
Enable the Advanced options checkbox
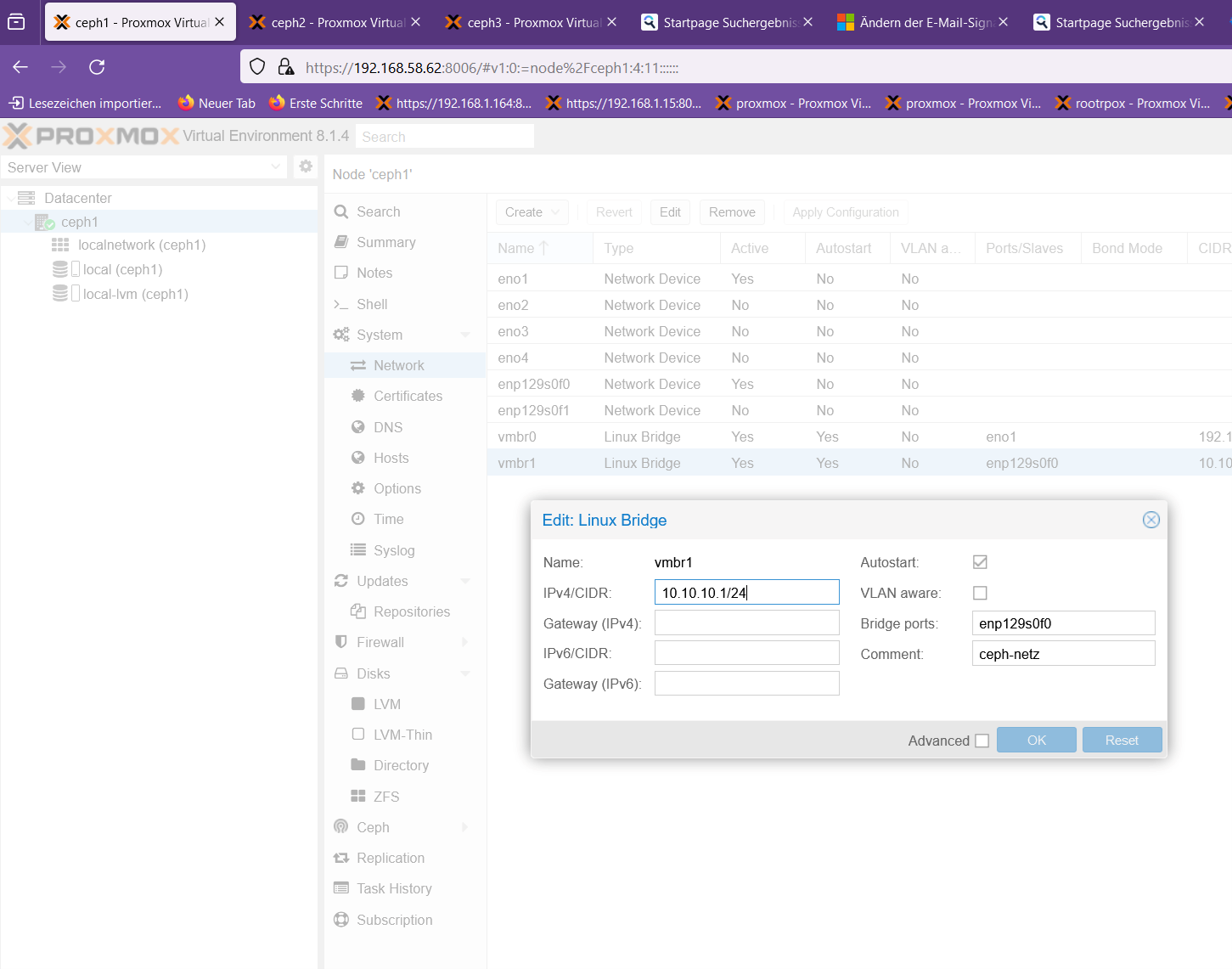(982, 741)
